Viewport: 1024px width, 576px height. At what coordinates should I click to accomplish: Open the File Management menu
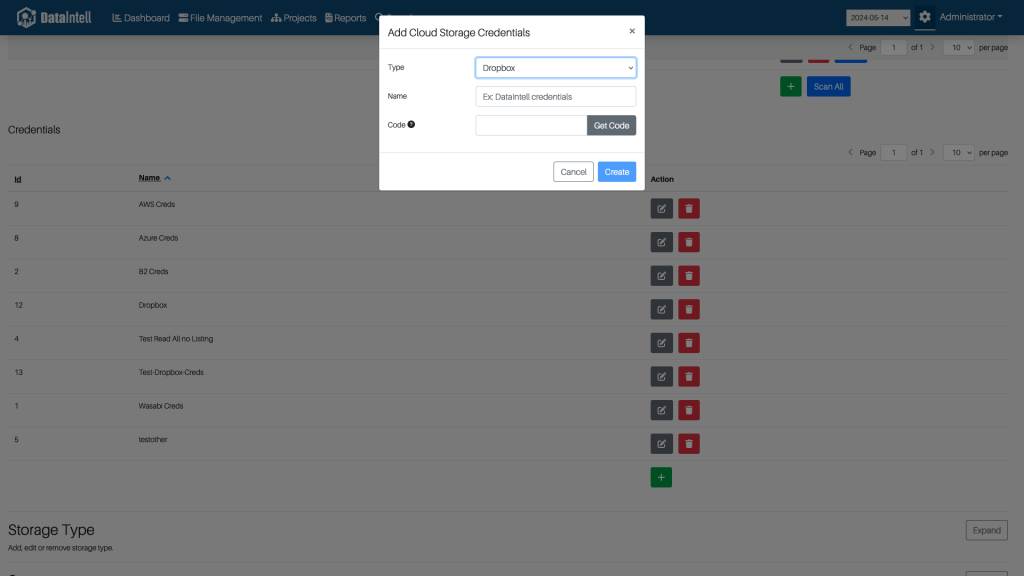pos(220,18)
